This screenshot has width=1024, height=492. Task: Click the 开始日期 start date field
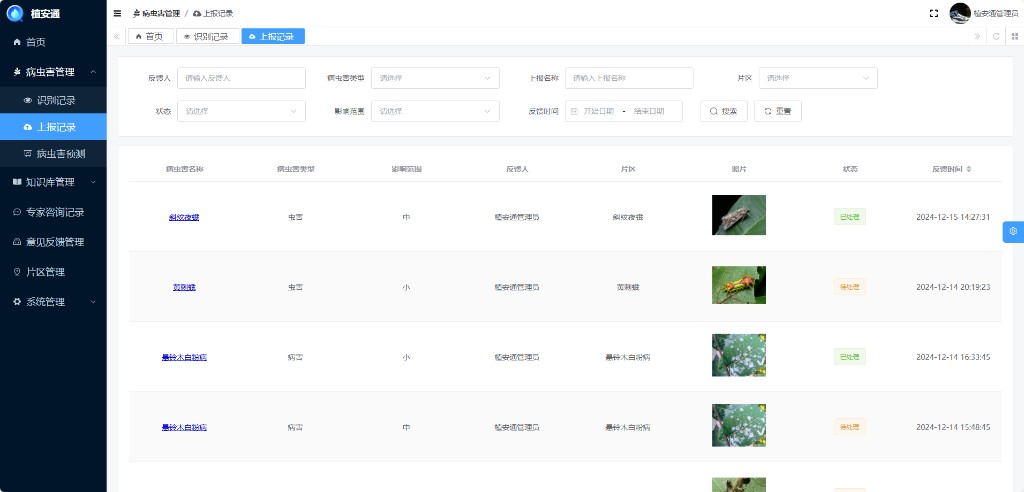pyautogui.click(x=598, y=111)
